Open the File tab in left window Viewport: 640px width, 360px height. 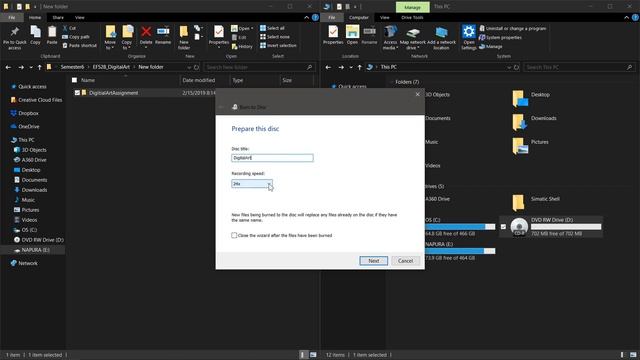11,18
